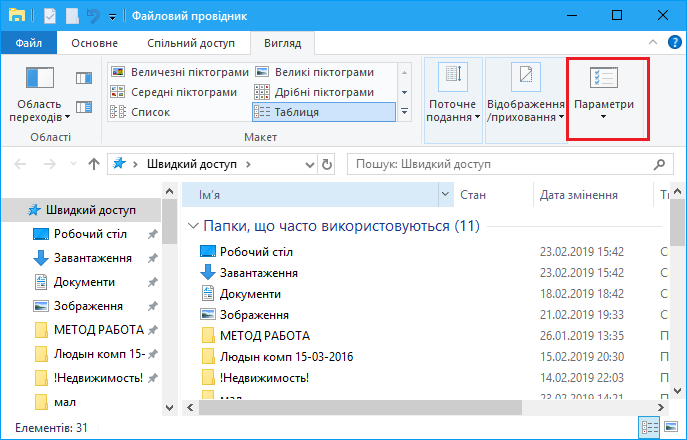This screenshot has height=440, width=687.
Task: Switch to large icons view via status bar icon
Action: (x=671, y=427)
